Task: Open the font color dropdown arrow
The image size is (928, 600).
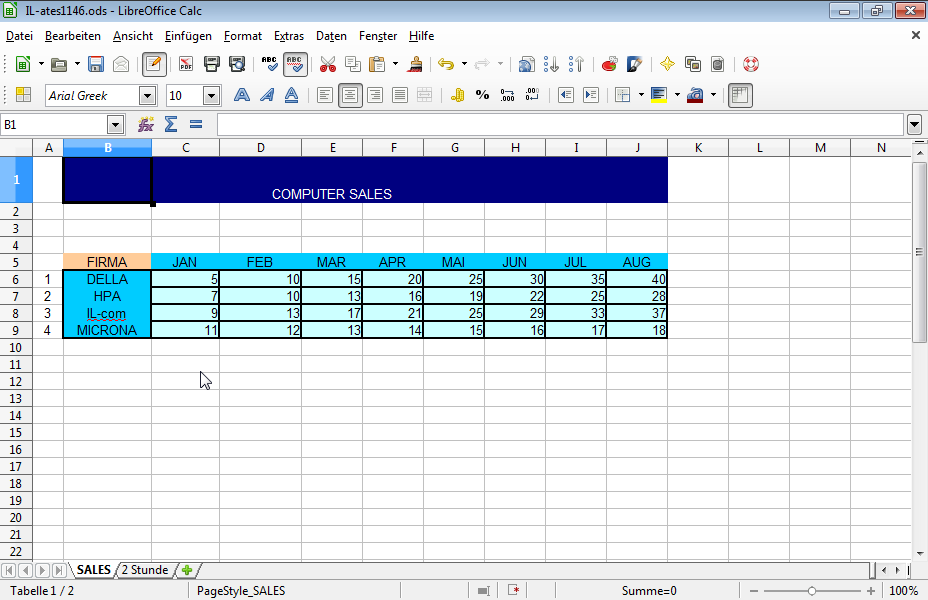Action: (x=713, y=95)
